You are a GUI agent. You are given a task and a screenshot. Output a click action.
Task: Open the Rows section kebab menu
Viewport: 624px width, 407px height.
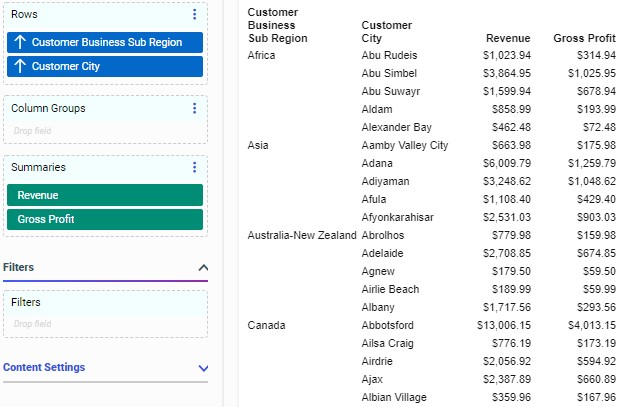pyautogui.click(x=194, y=15)
